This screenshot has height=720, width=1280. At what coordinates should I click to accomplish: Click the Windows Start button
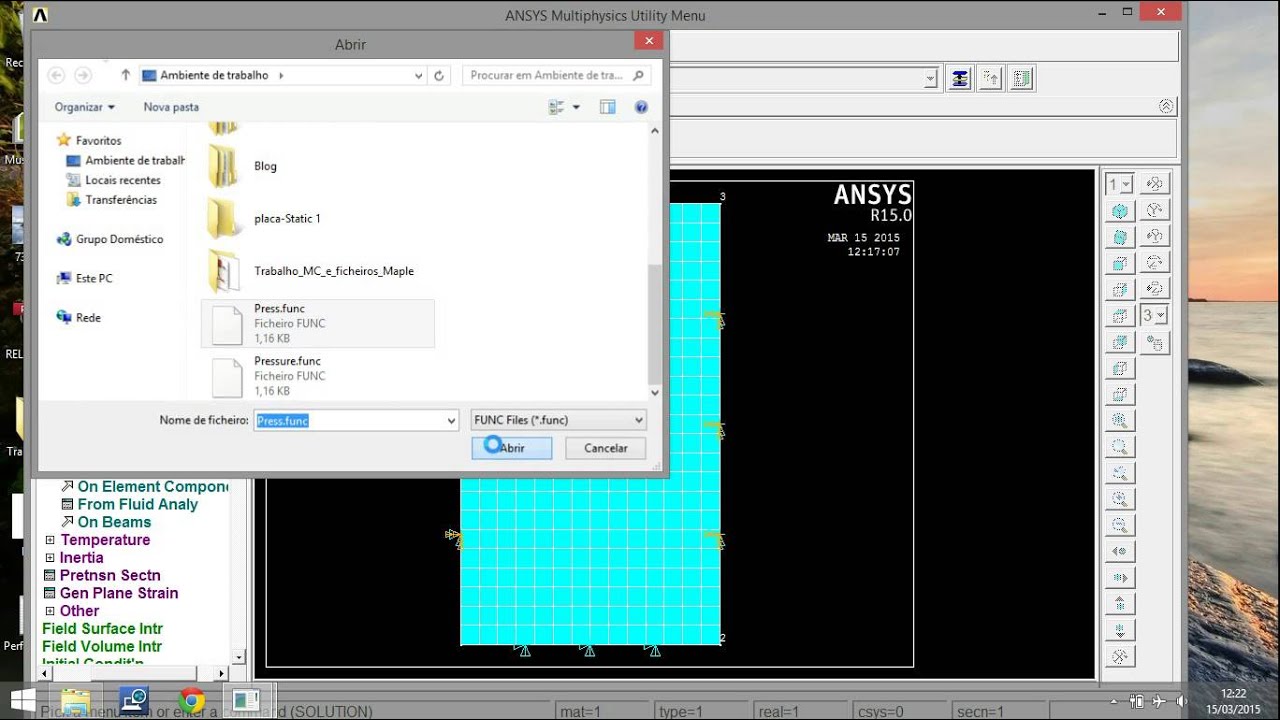(x=22, y=700)
